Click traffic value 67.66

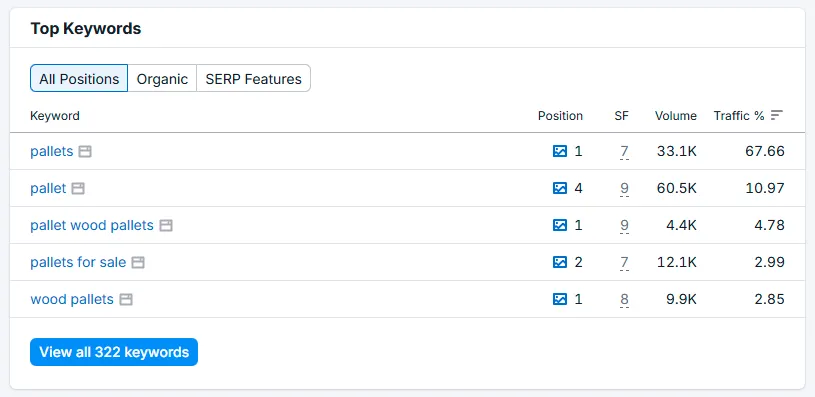click(765, 151)
